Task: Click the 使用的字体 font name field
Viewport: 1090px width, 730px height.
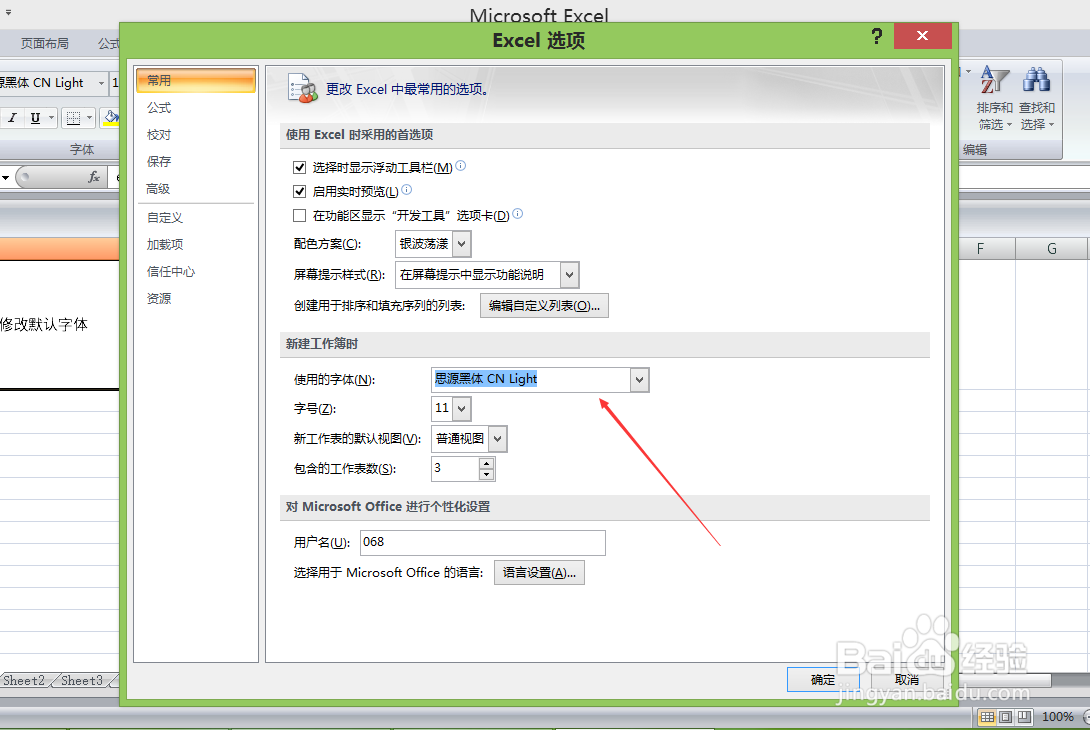Action: coord(531,380)
